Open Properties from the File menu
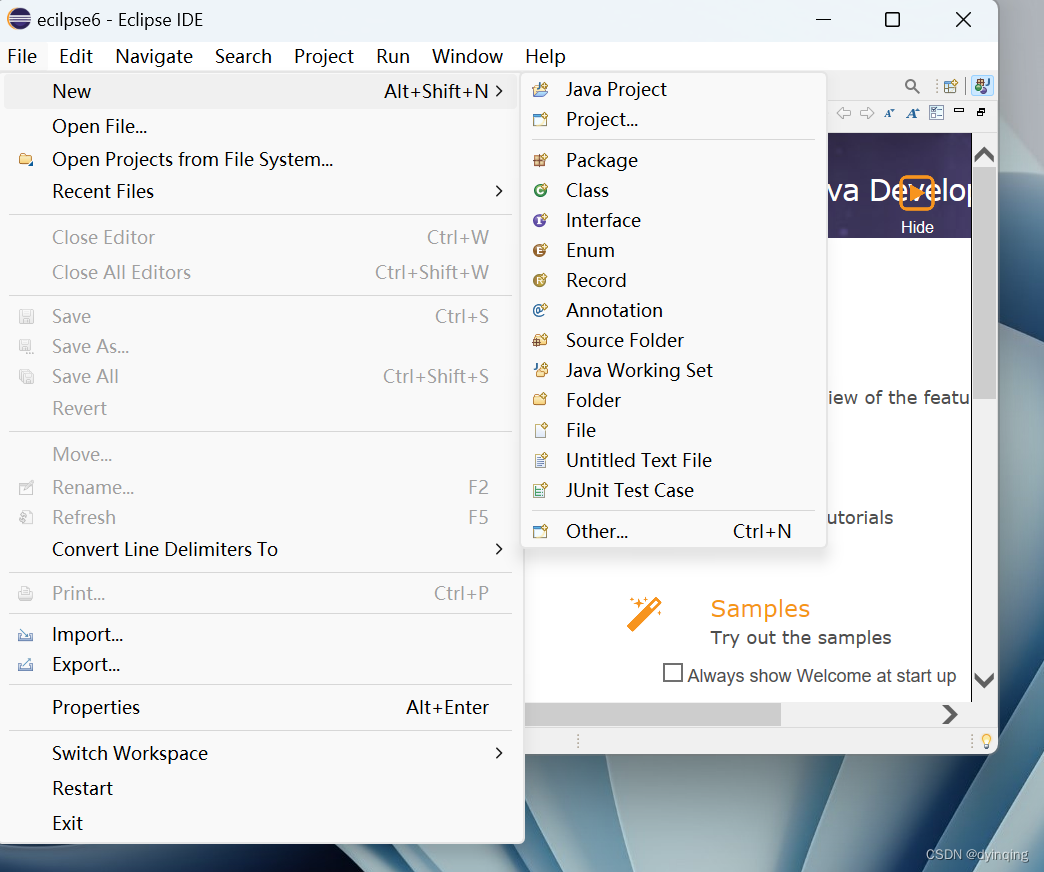 [x=260, y=707]
